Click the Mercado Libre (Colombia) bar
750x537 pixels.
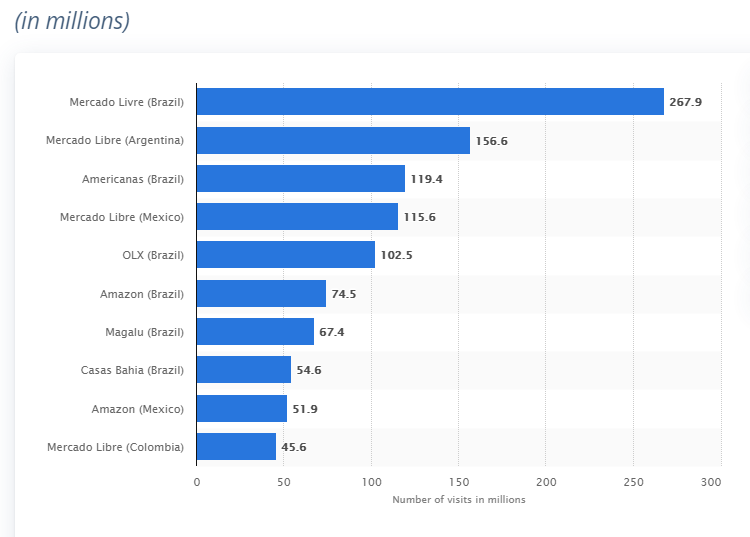236,447
